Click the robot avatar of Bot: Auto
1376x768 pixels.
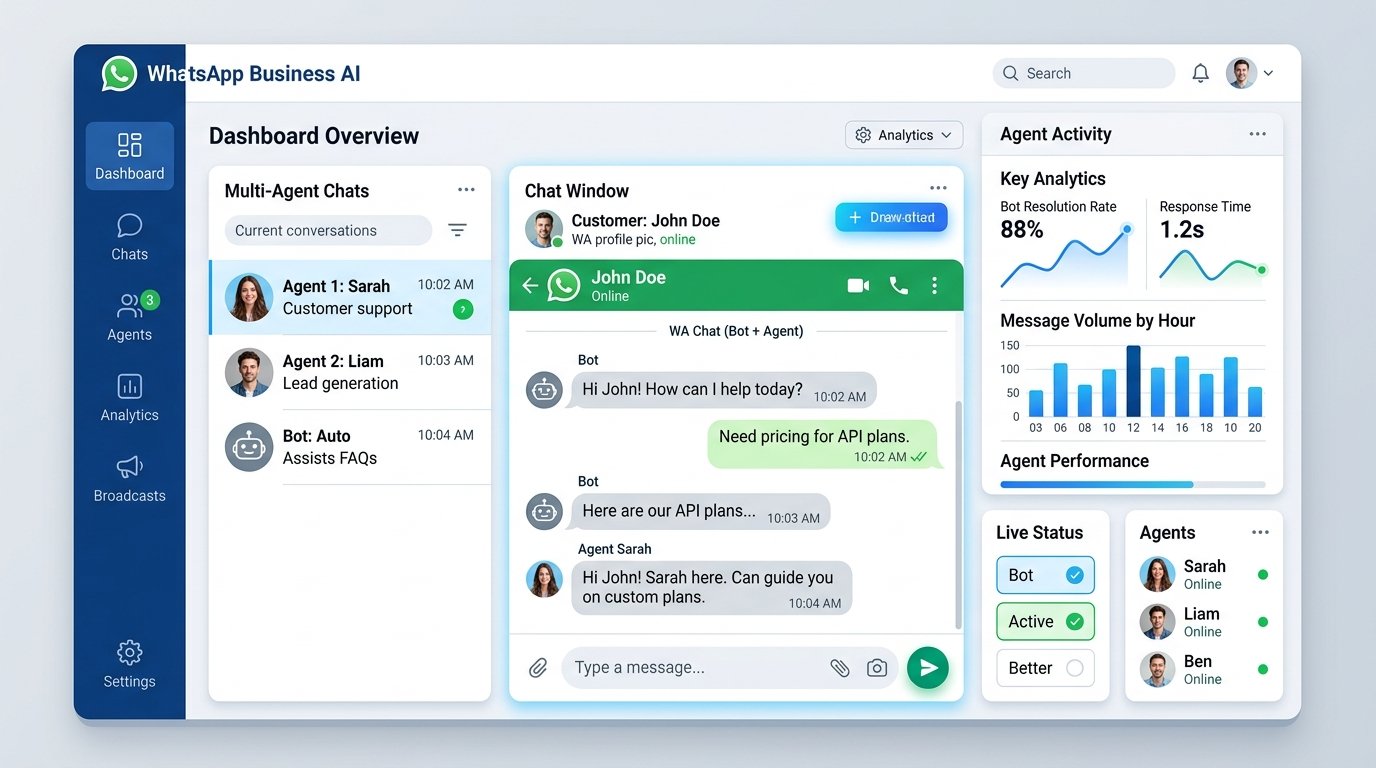249,447
